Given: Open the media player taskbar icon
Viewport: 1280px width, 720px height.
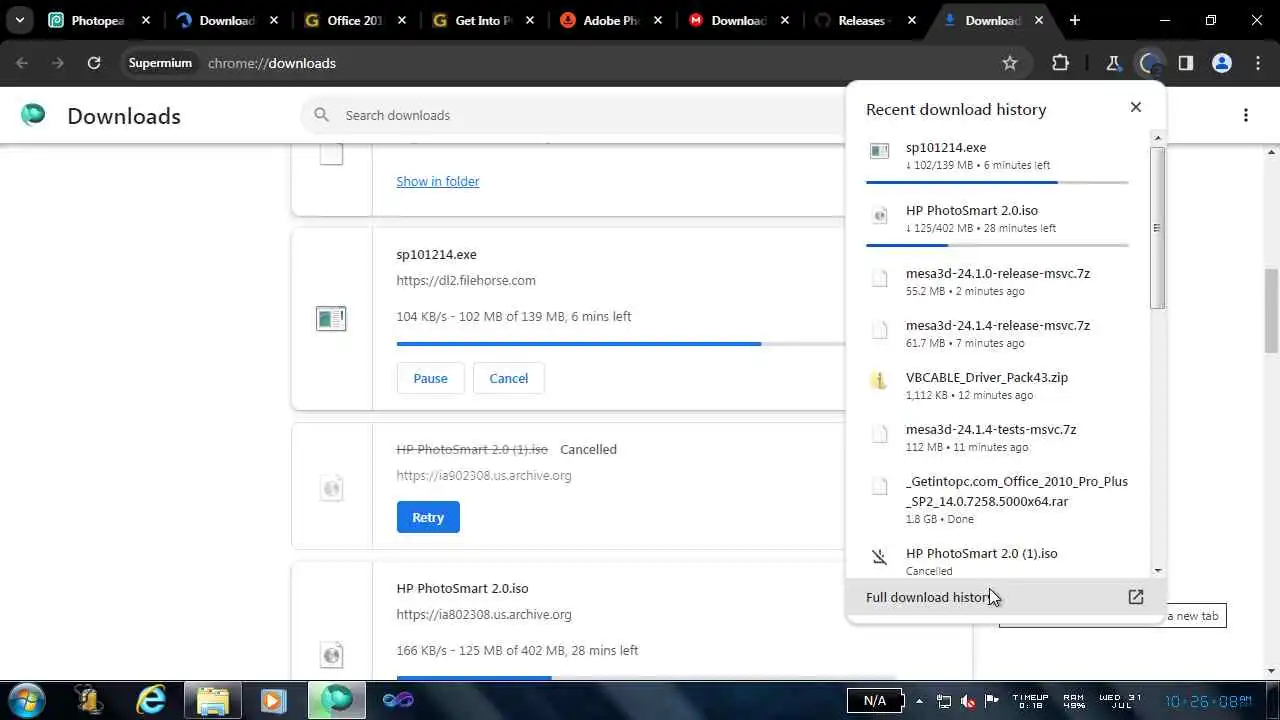Looking at the screenshot, I should 273,699.
